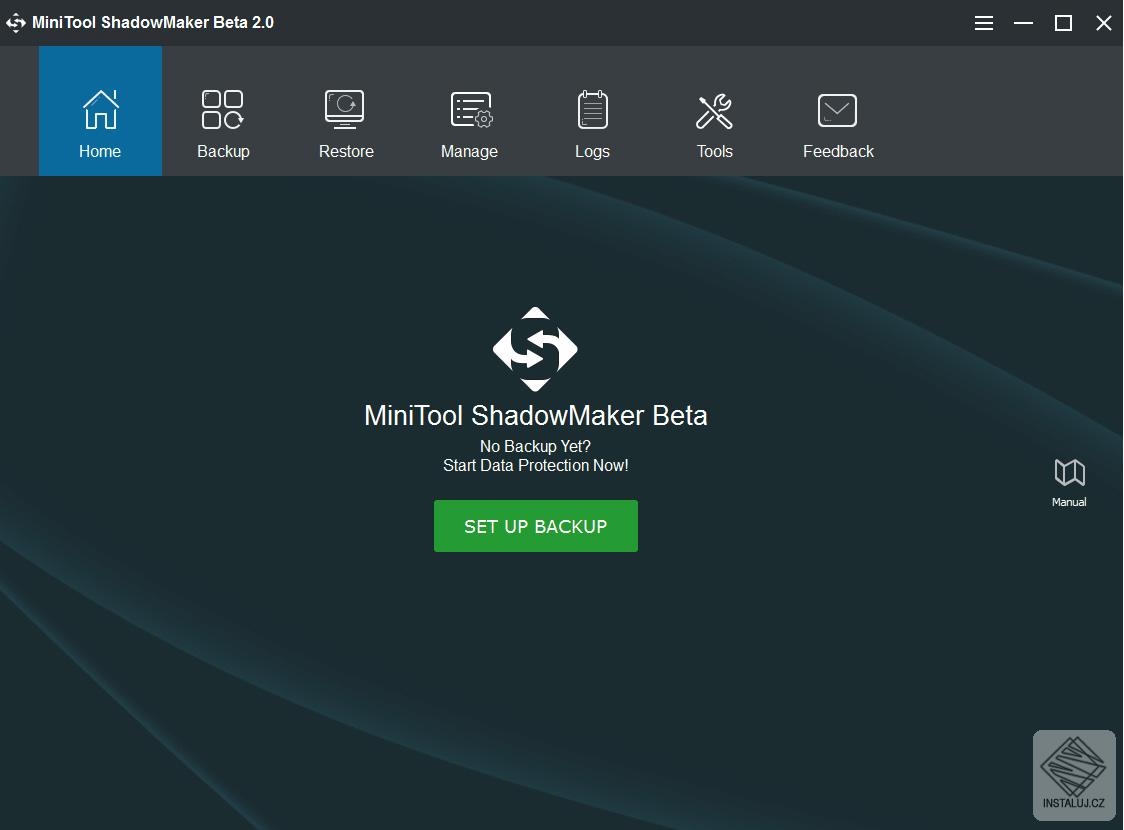The width and height of the screenshot is (1124, 830).
Task: Click the 'MiniTool ShadowMaker Beta 2.0' window title
Action: pyautogui.click(x=153, y=22)
